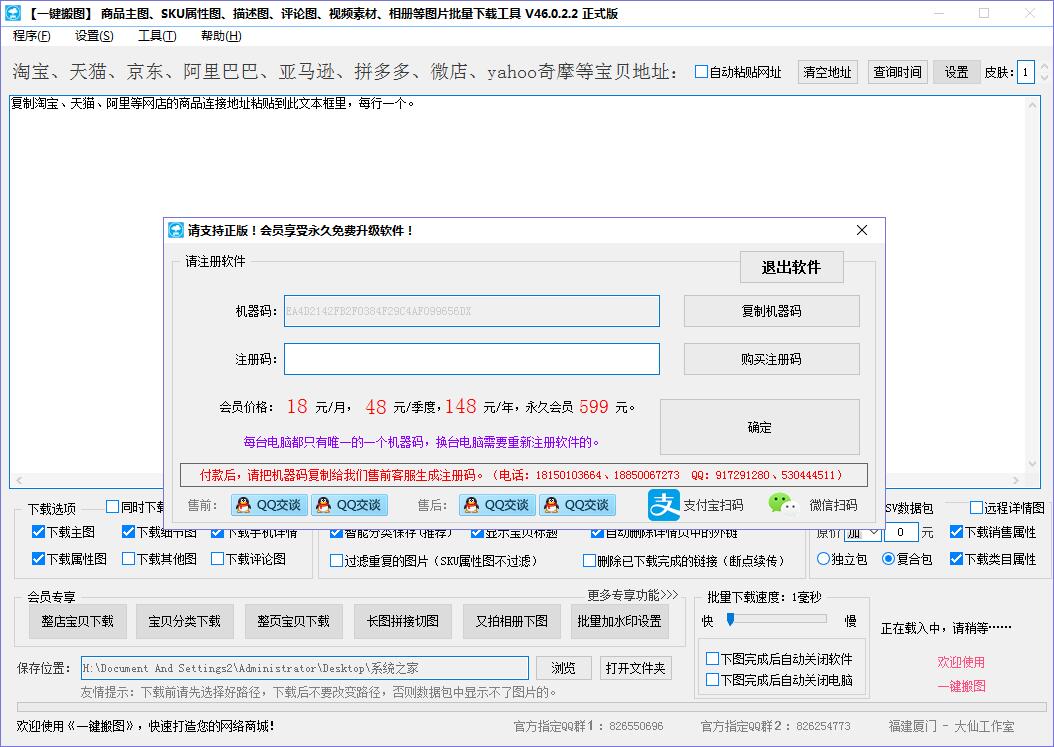Viewport: 1054px width, 747px height.
Task: Close the registration dialog with the X
Action: (x=862, y=230)
